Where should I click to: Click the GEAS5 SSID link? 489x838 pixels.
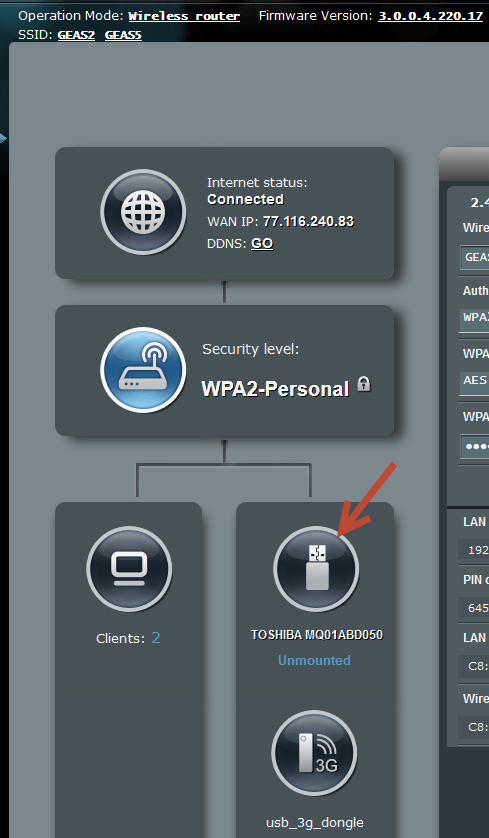(x=123, y=35)
